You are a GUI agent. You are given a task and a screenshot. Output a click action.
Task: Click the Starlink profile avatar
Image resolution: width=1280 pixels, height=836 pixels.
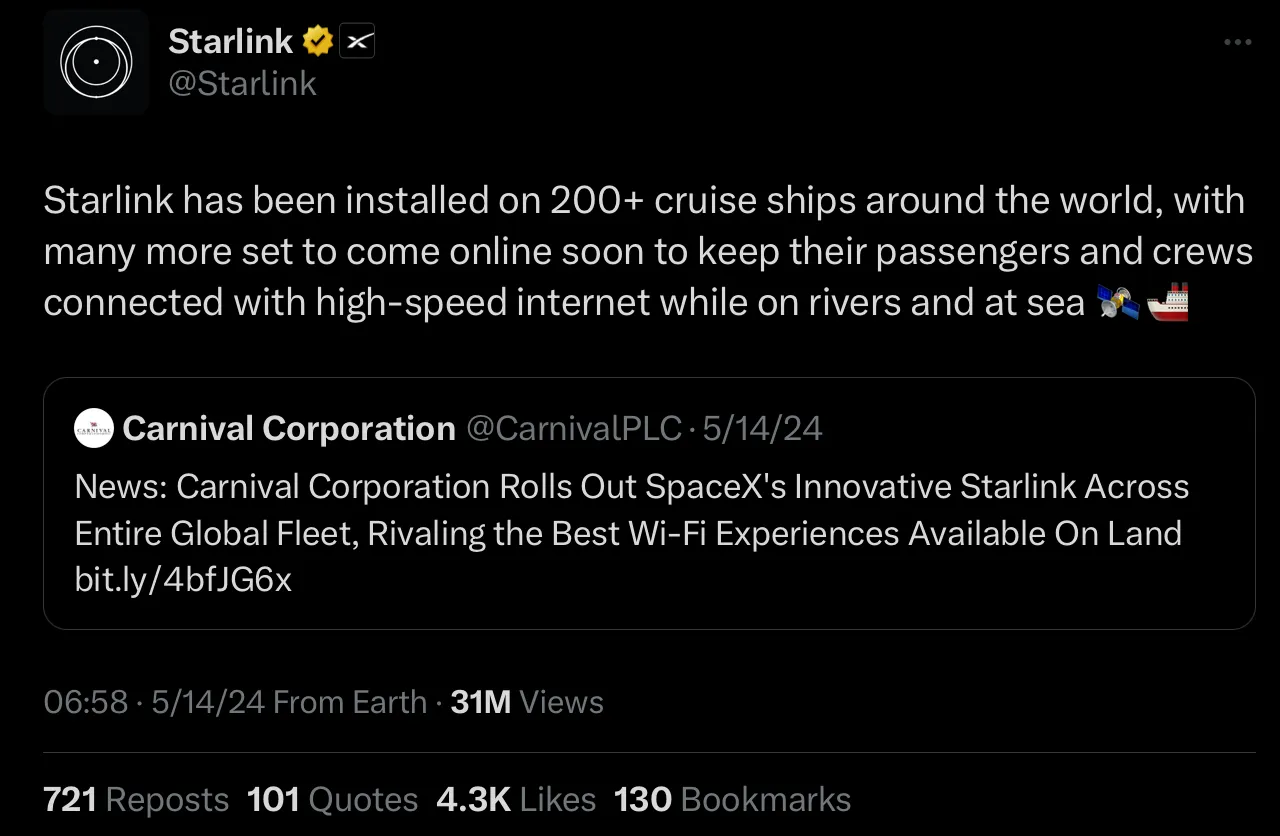96,62
